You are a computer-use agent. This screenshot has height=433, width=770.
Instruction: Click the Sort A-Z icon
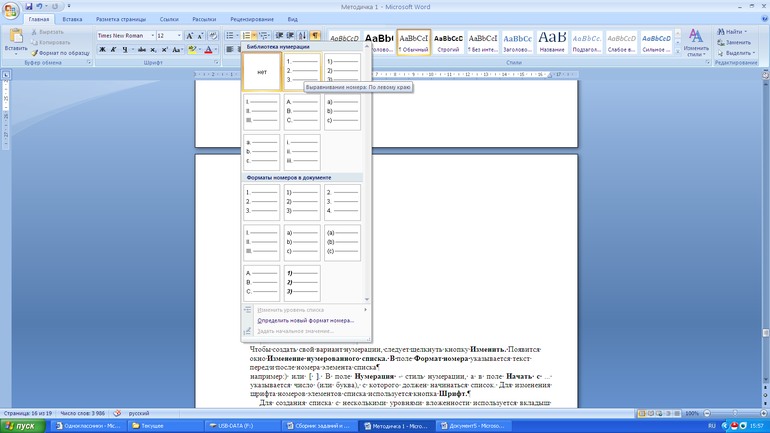coord(302,36)
